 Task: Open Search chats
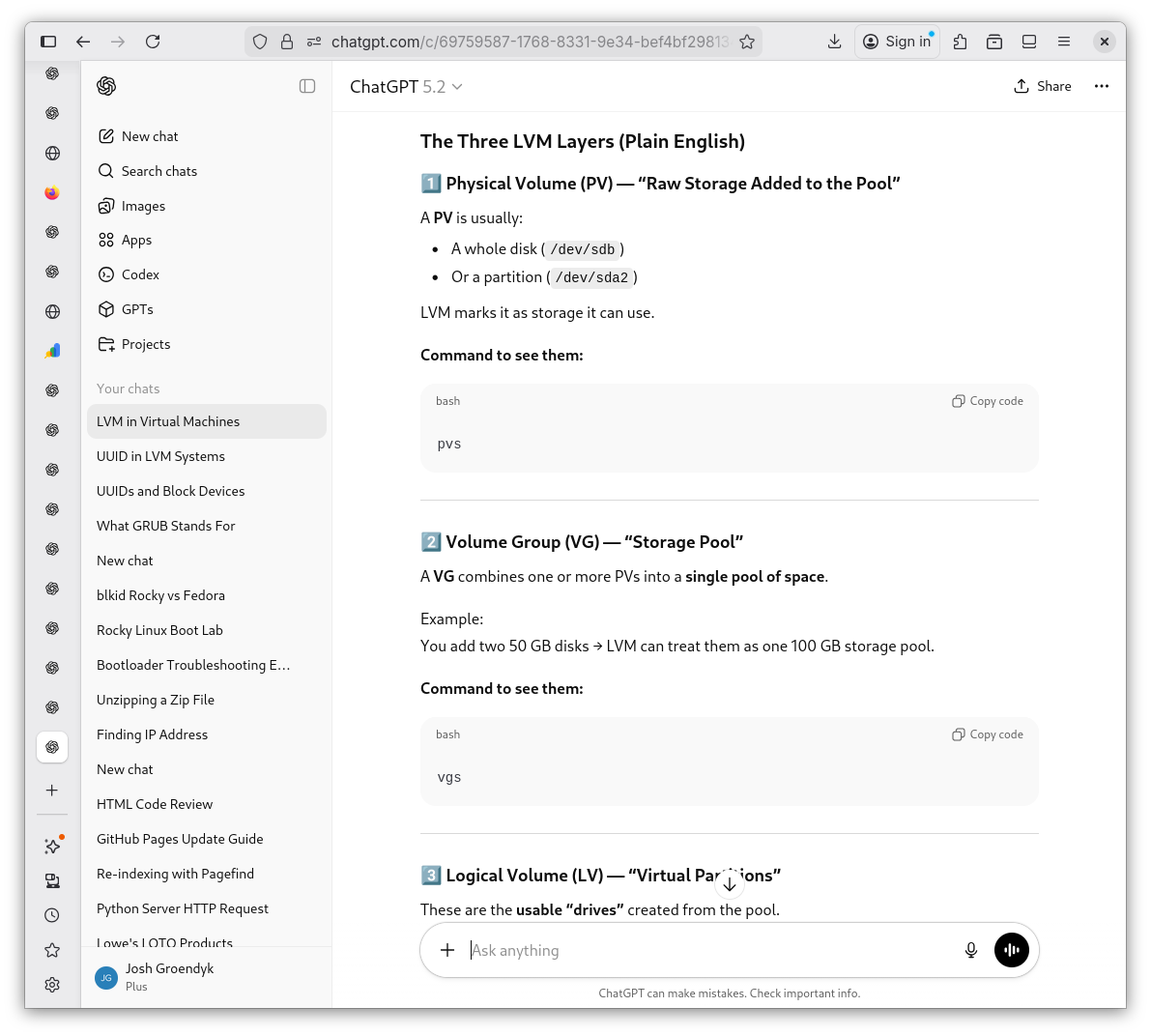point(158,171)
